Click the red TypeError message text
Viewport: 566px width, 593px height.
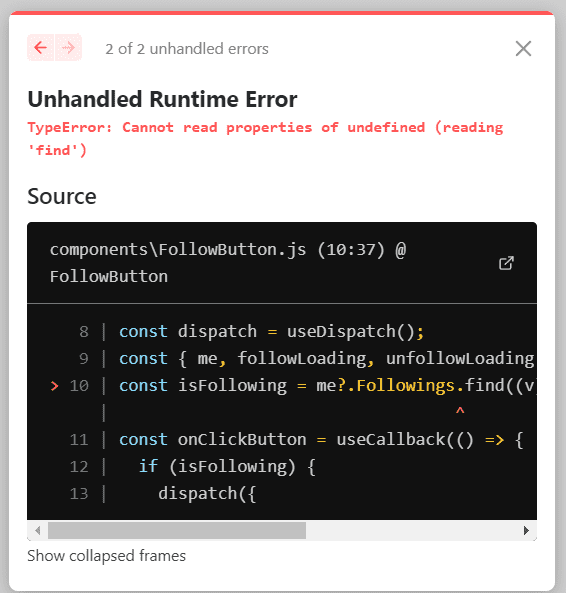pyautogui.click(x=265, y=139)
